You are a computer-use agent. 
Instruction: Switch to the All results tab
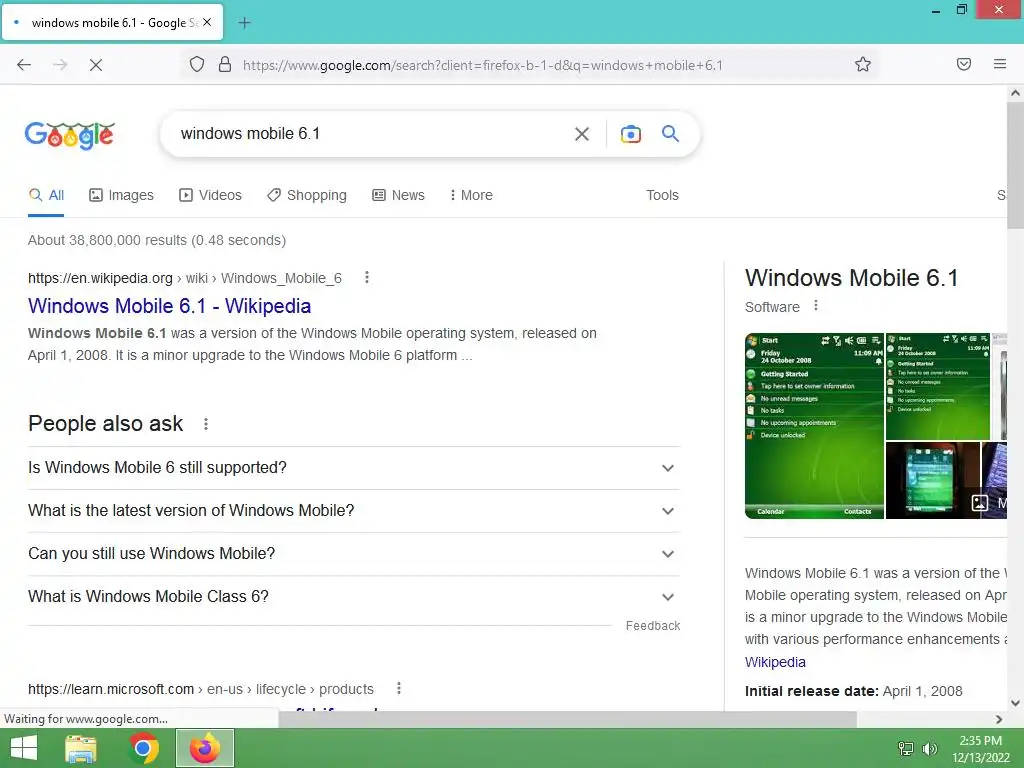coord(46,195)
